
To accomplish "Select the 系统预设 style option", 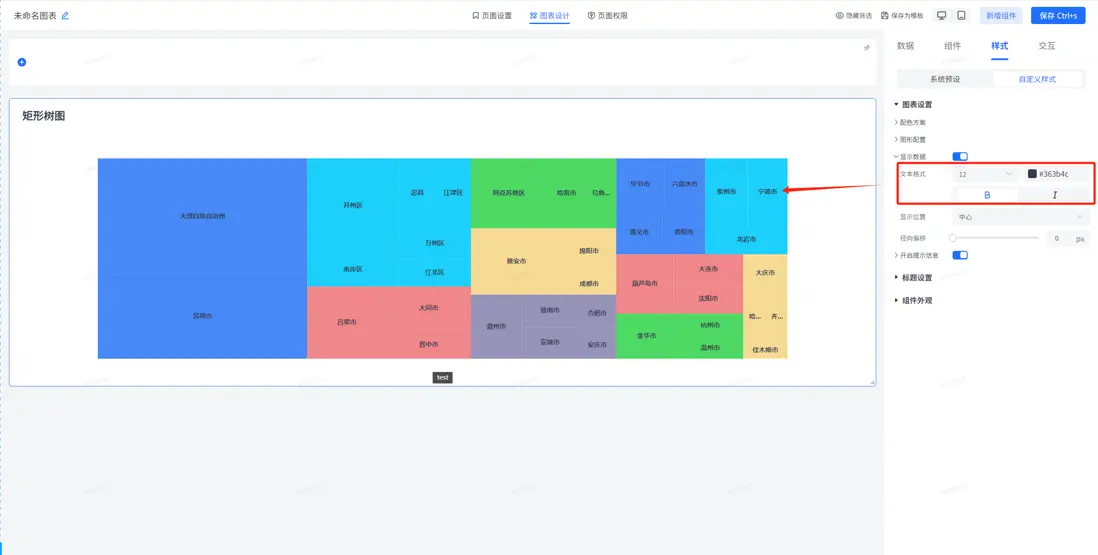I will [945, 79].
